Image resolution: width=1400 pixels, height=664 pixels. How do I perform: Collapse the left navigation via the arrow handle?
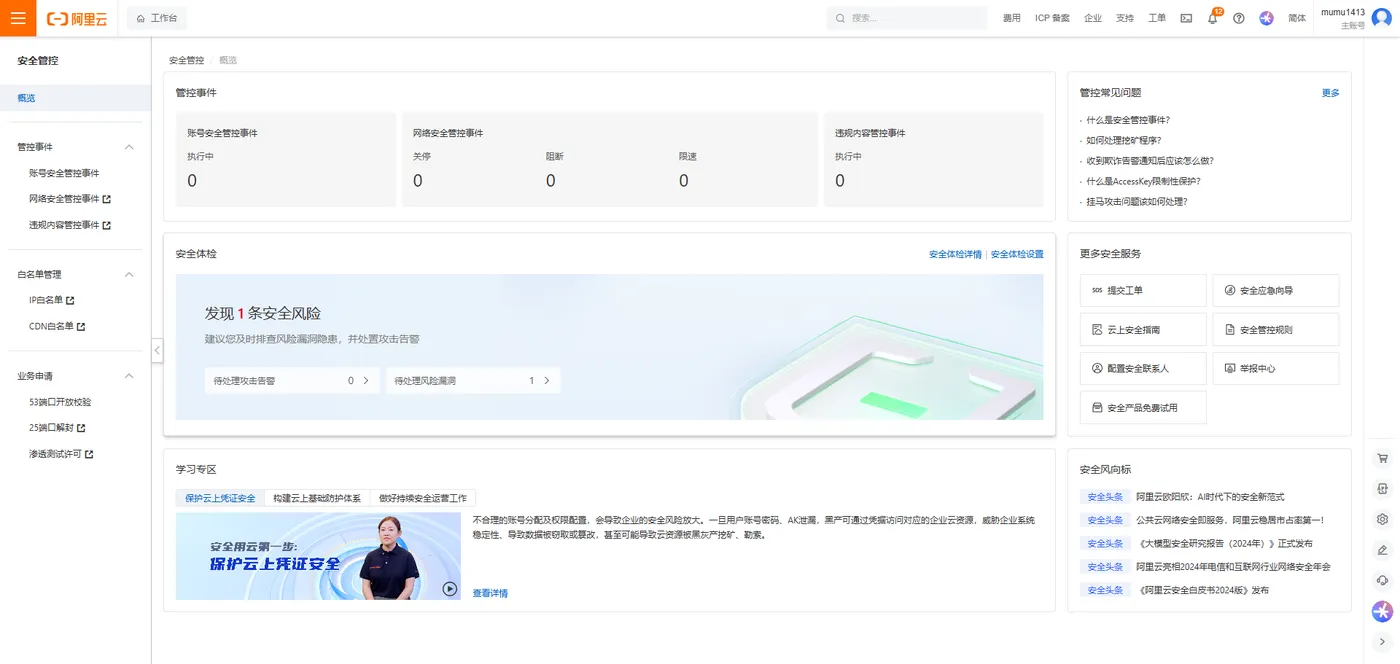click(157, 350)
